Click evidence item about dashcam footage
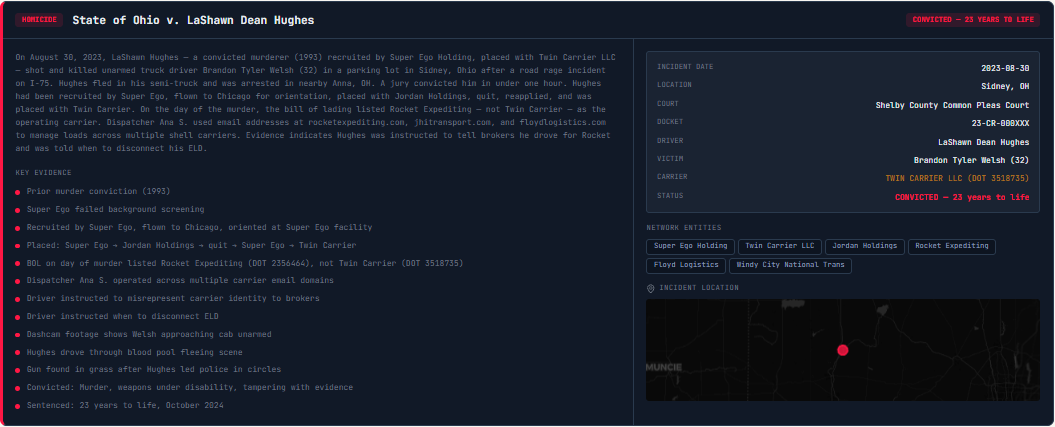 pos(149,334)
